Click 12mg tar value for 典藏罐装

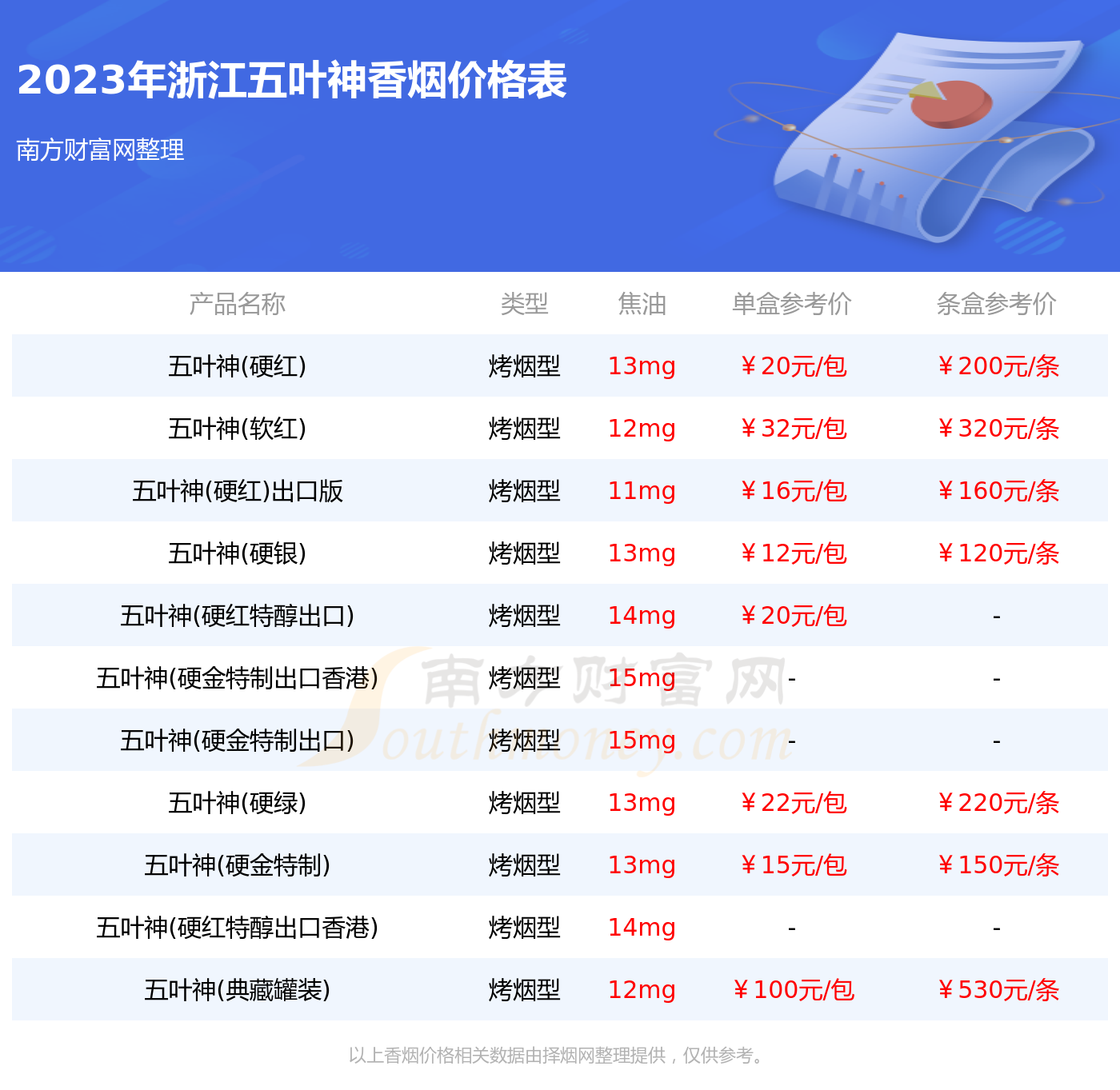point(642,990)
